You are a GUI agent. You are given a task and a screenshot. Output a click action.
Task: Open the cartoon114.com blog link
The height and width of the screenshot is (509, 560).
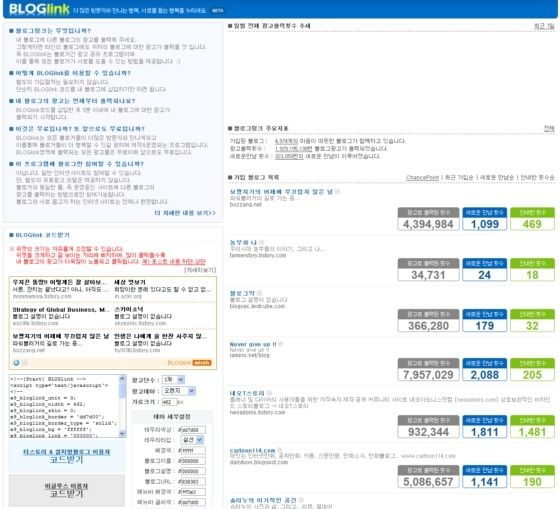(x=252, y=450)
